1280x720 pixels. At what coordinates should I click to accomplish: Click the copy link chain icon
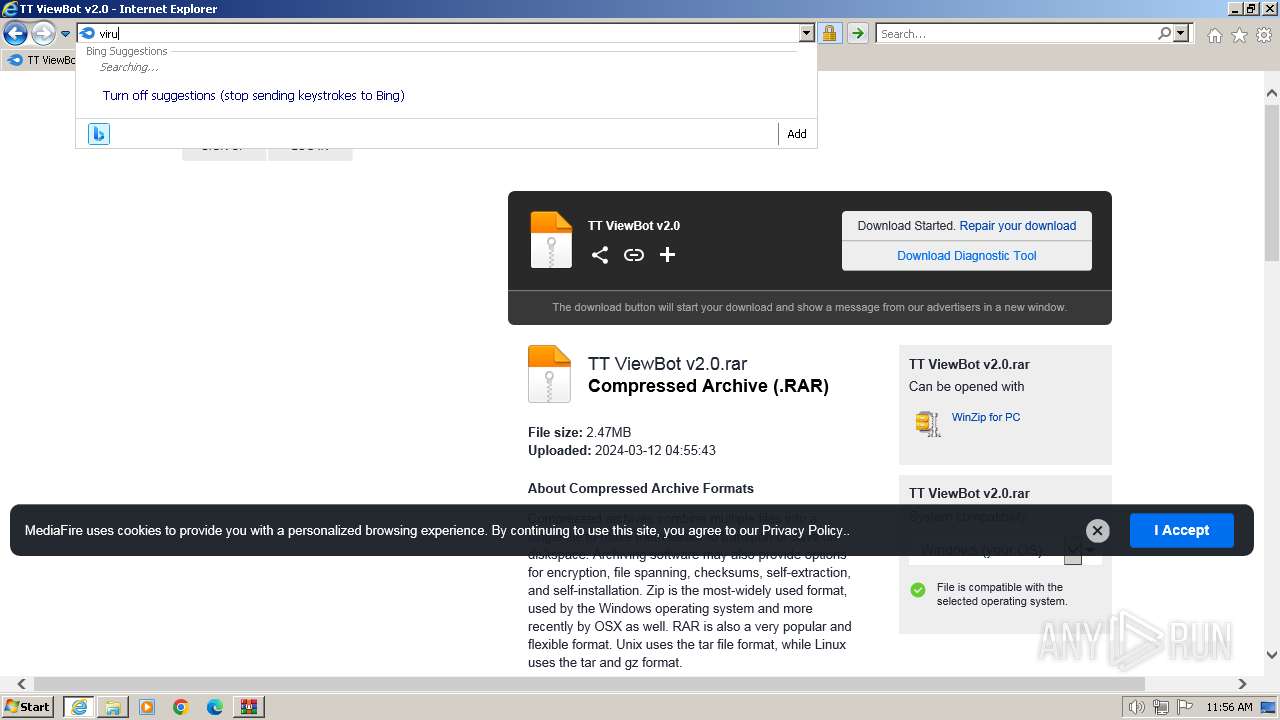pos(634,255)
